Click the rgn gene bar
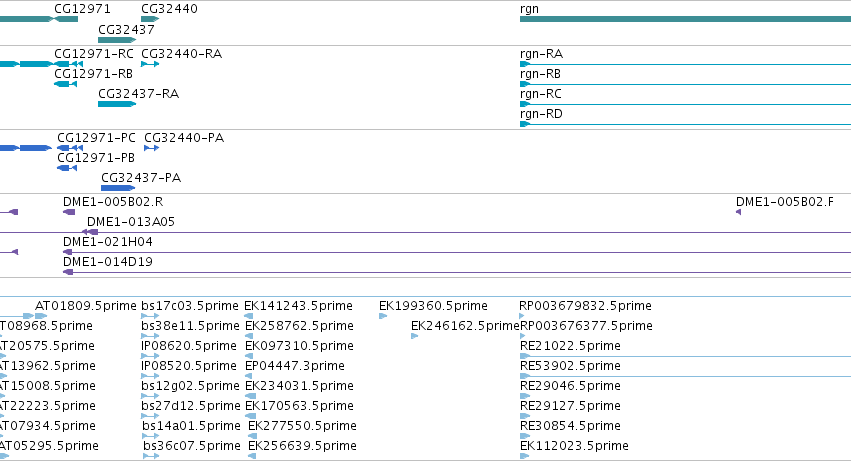Image resolution: width=851 pixels, height=461 pixels. coord(685,19)
